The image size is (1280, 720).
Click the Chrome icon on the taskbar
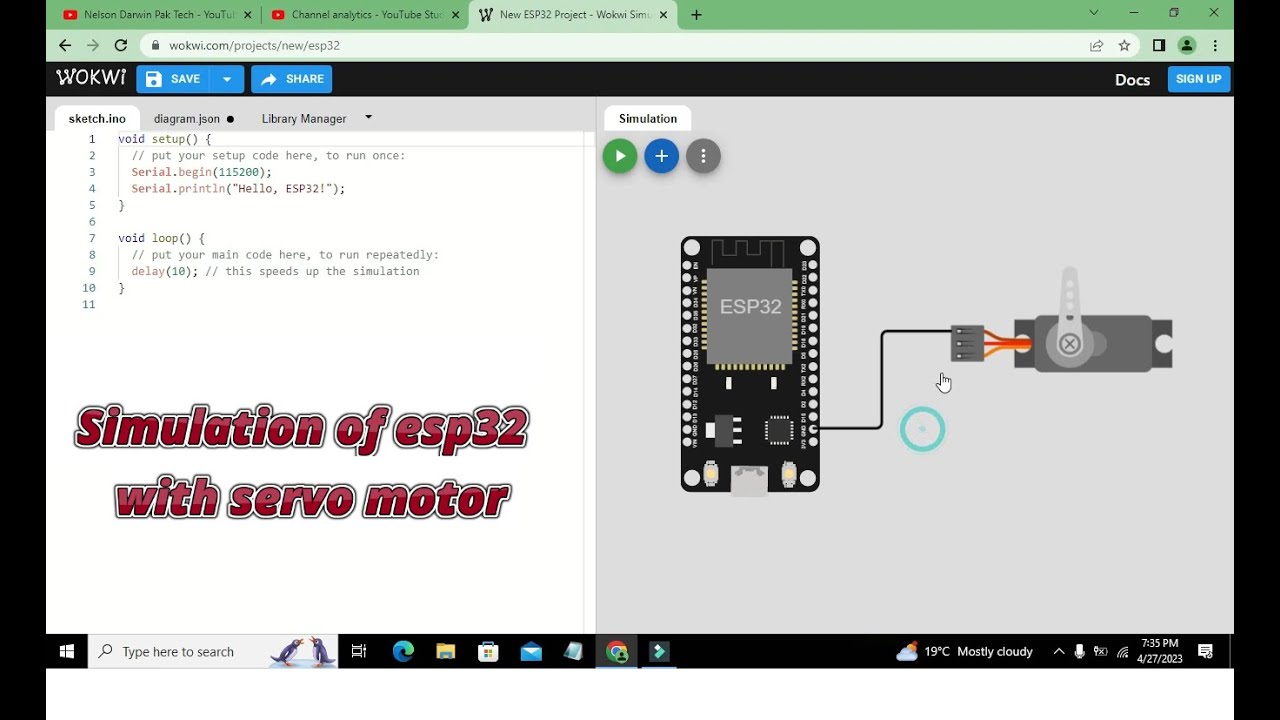(x=617, y=651)
